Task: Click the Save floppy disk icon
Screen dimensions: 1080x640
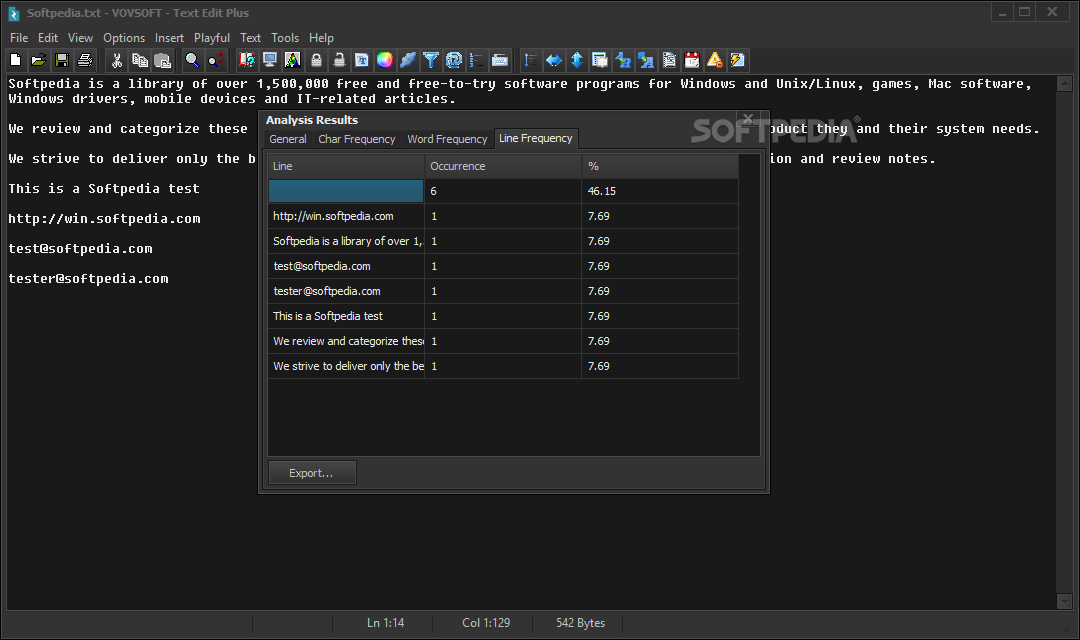Action: [x=62, y=61]
